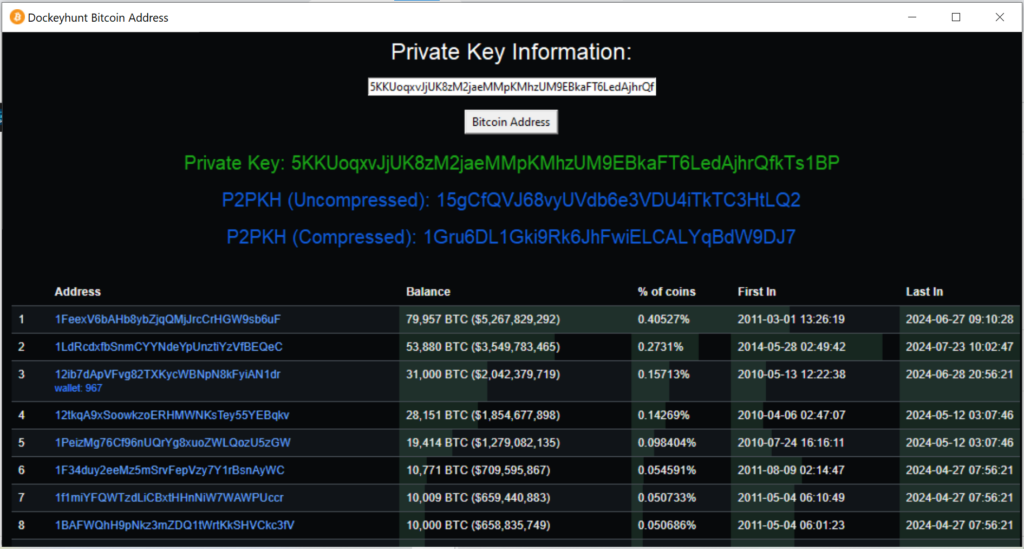
Task: Minimize the Dockeyhunt Bitcoin Address window
Action: [x=912, y=18]
